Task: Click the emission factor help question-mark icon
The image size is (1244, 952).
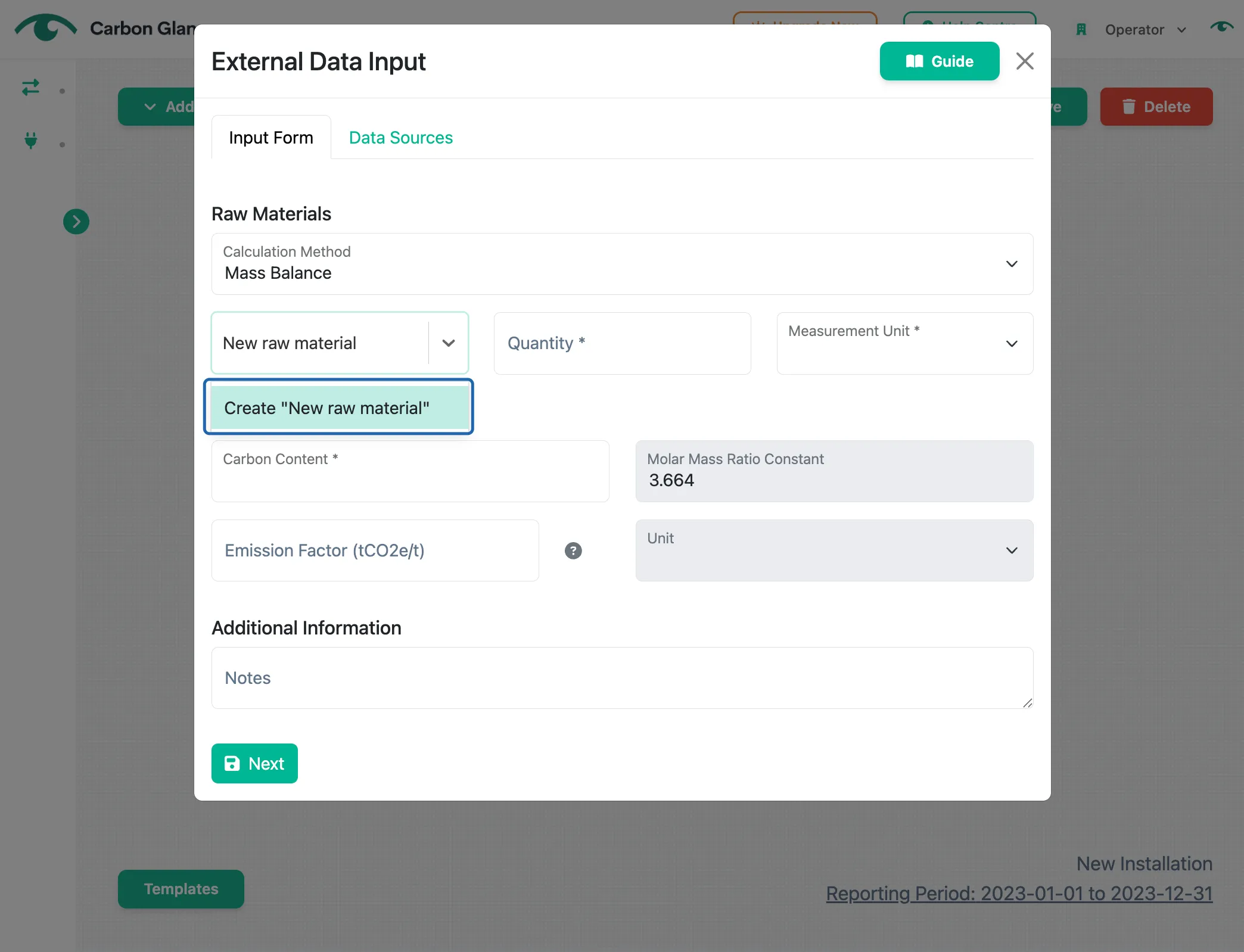Action: (573, 550)
